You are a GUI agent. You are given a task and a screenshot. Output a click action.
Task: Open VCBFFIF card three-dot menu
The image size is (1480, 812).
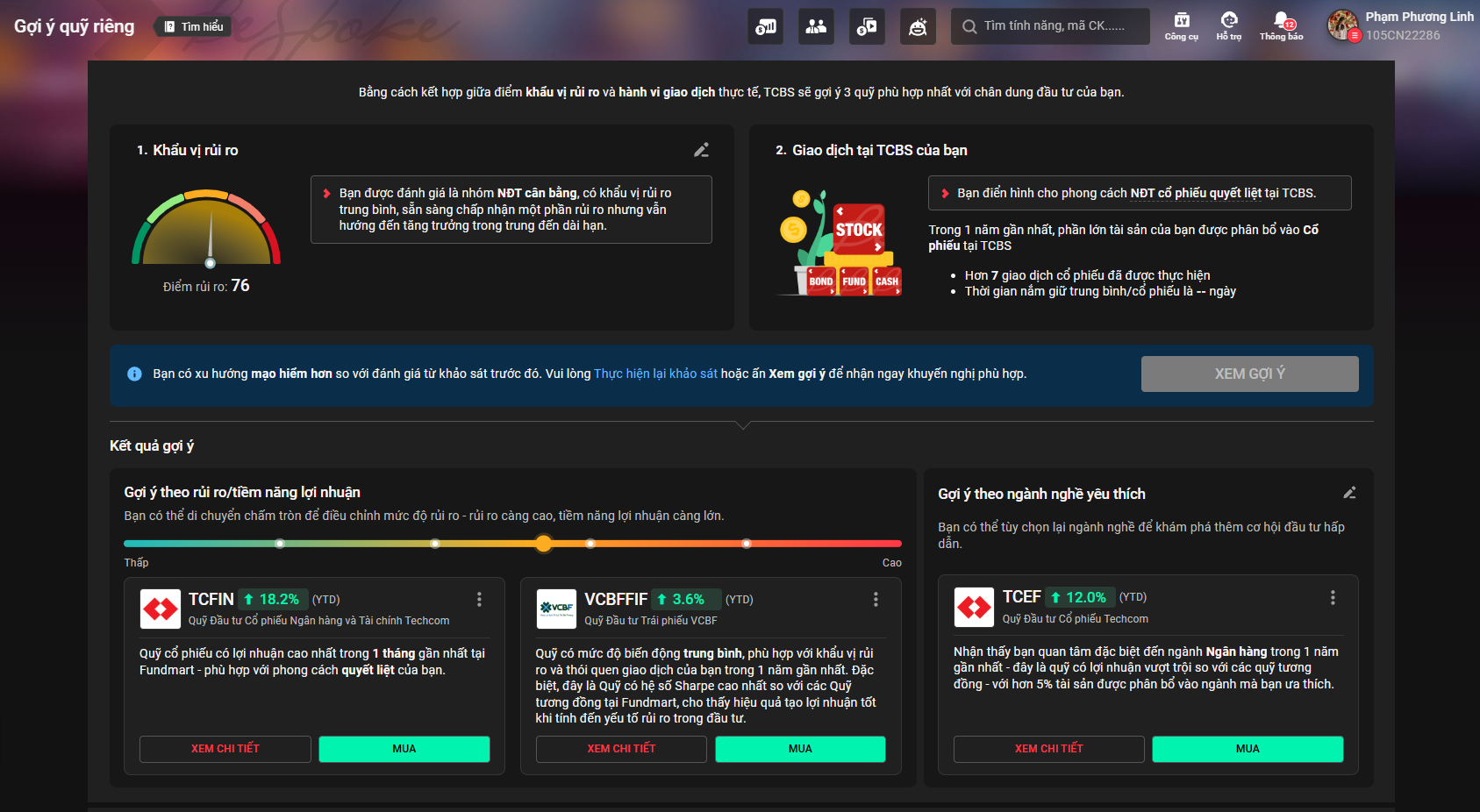tap(876, 599)
